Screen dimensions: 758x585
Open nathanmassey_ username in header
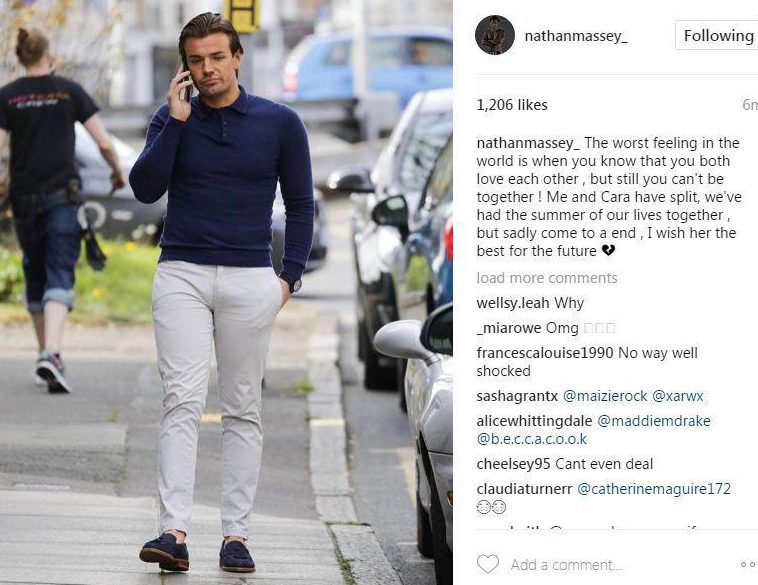pyautogui.click(x=576, y=36)
